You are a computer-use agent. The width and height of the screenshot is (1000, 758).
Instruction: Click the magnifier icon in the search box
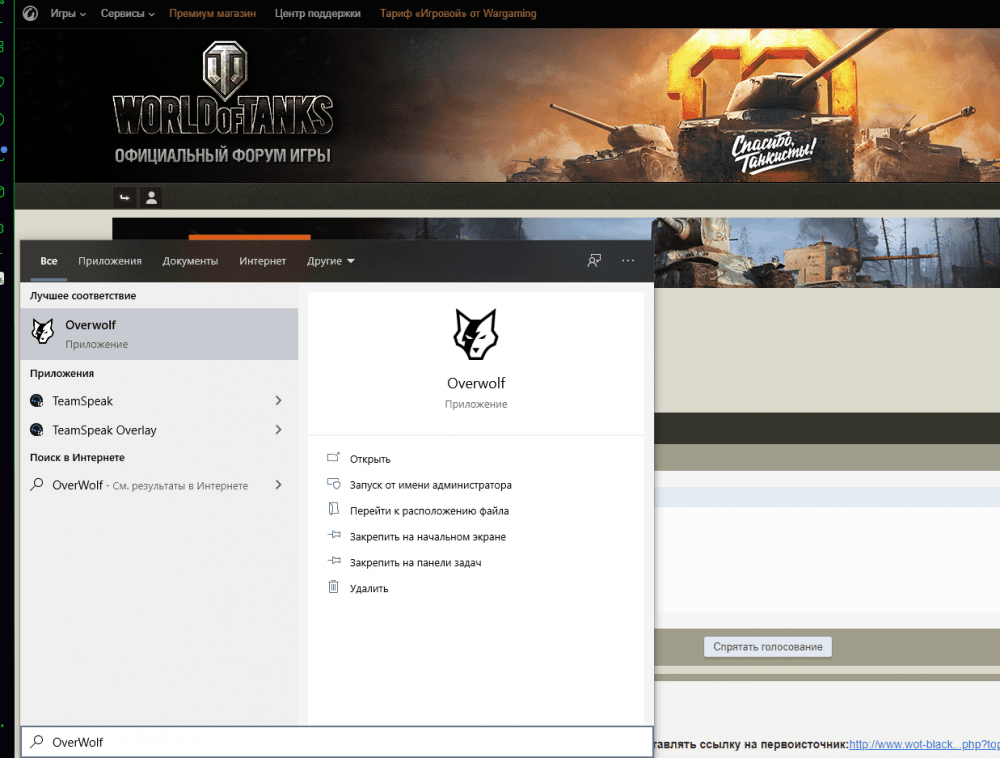37,742
